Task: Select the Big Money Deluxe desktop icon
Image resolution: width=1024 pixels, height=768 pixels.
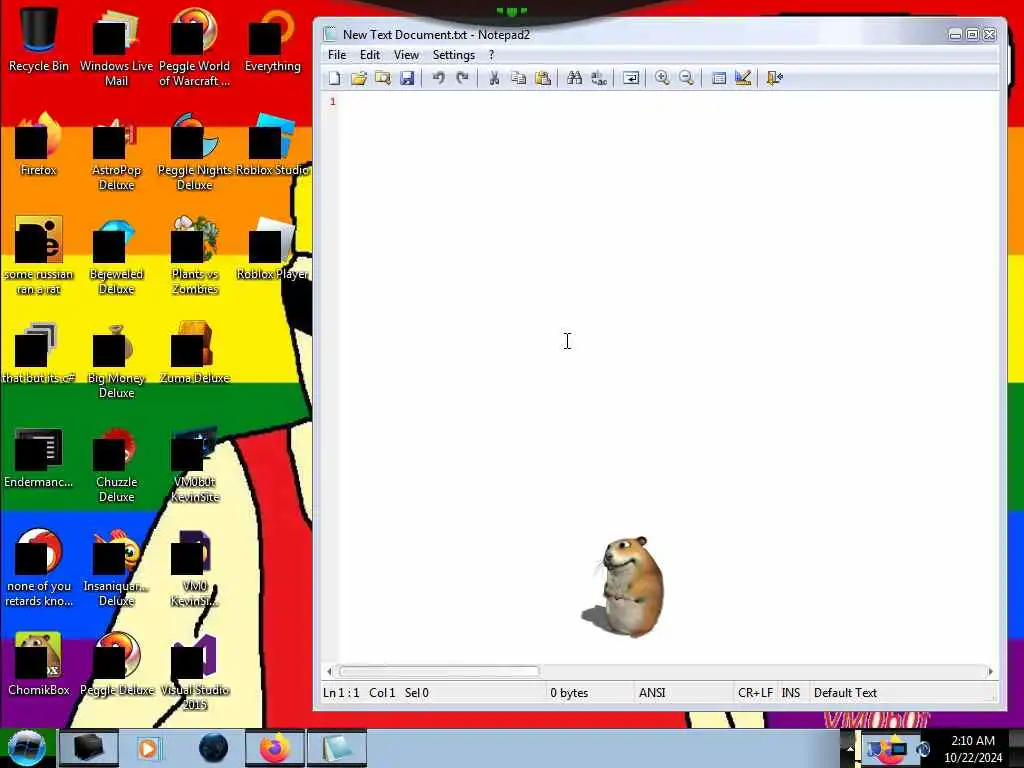Action: click(116, 360)
